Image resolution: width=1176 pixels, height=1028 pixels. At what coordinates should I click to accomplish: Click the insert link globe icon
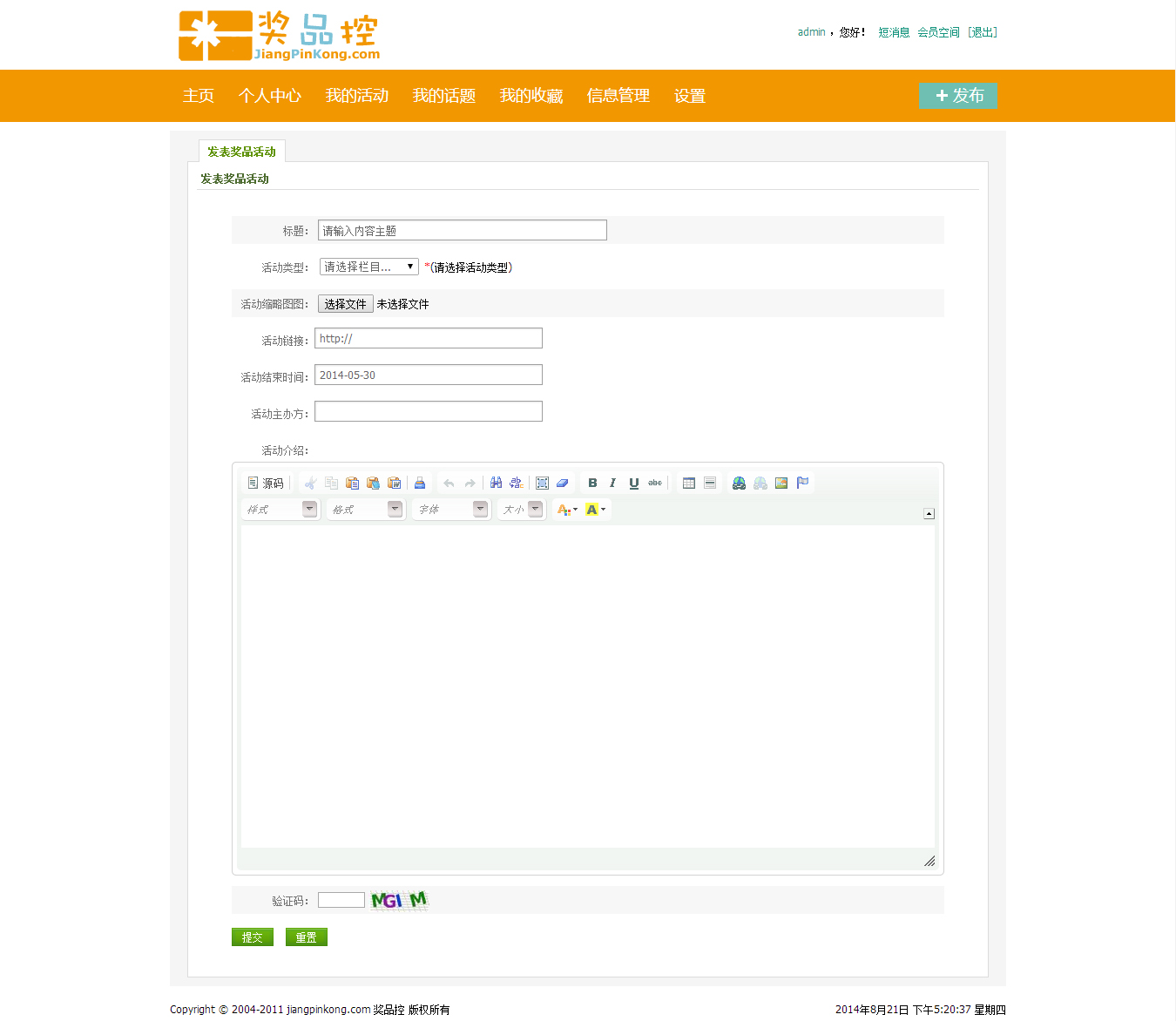[x=739, y=483]
